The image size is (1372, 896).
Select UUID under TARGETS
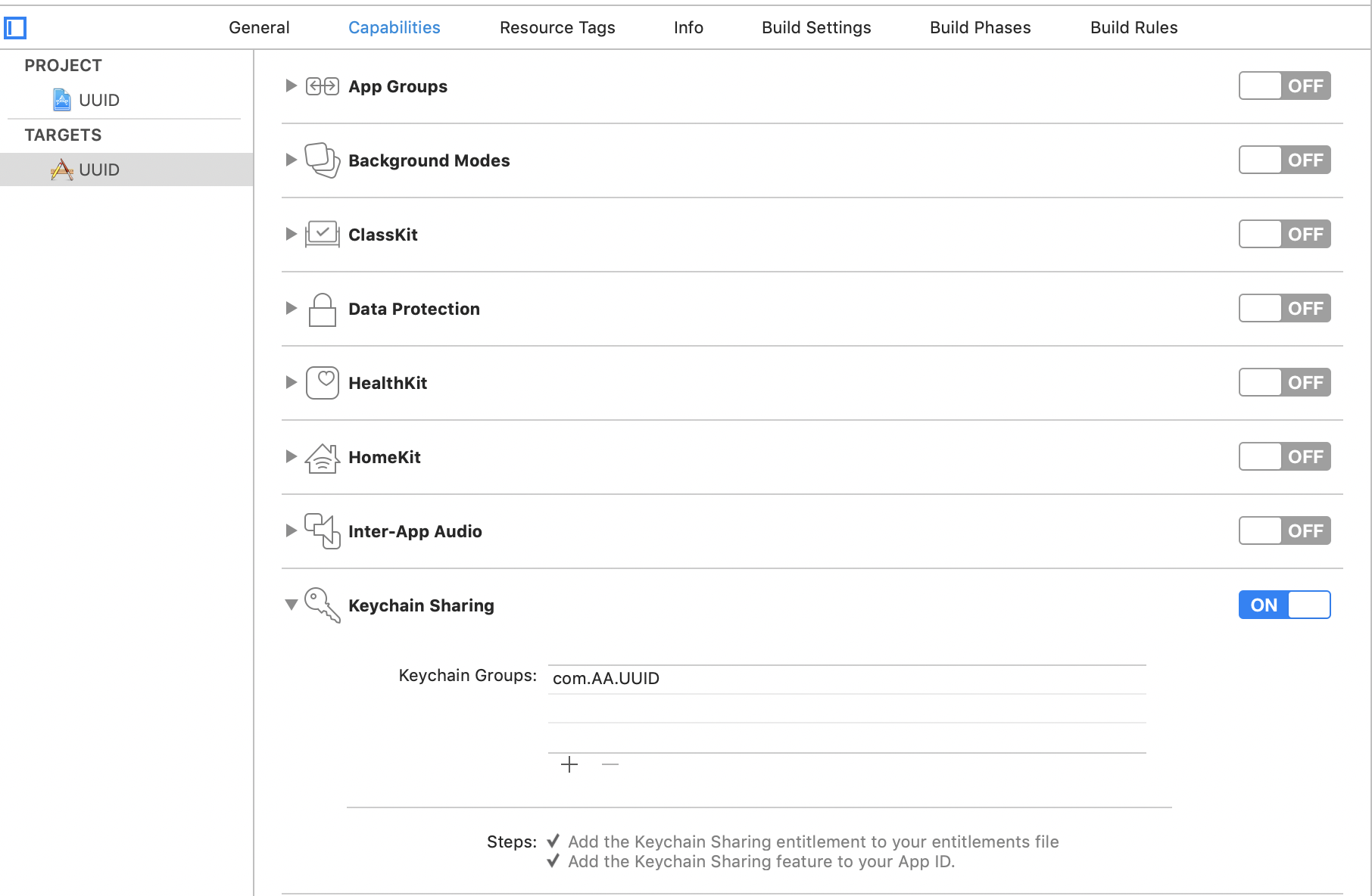(x=126, y=170)
